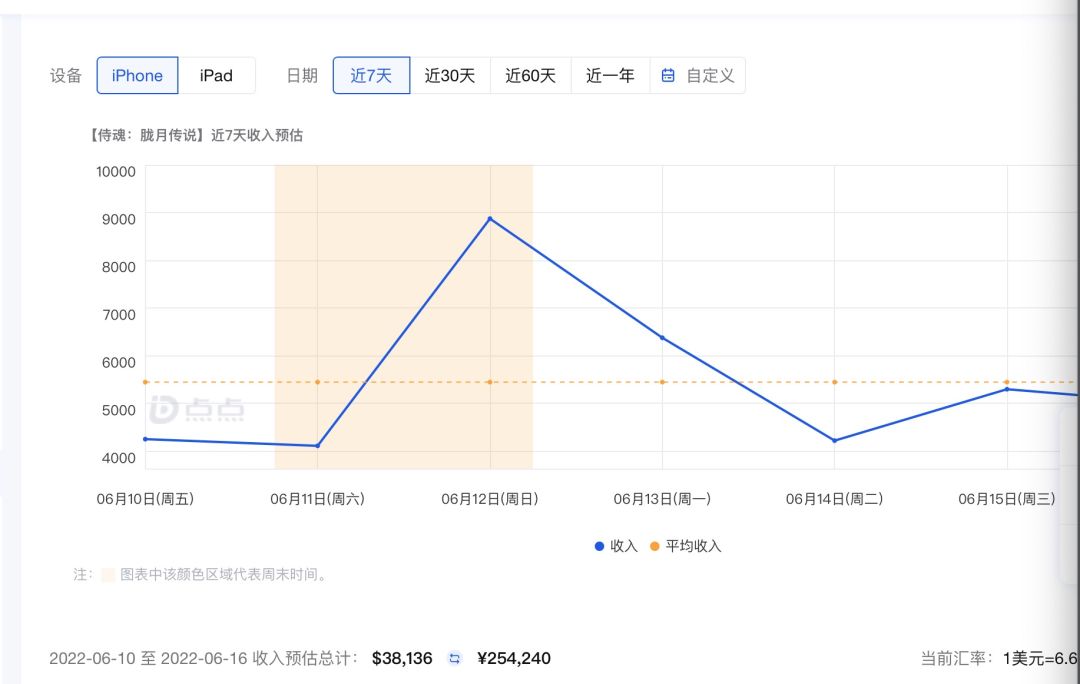
Task: Switch device to iPad
Action: coord(216,75)
